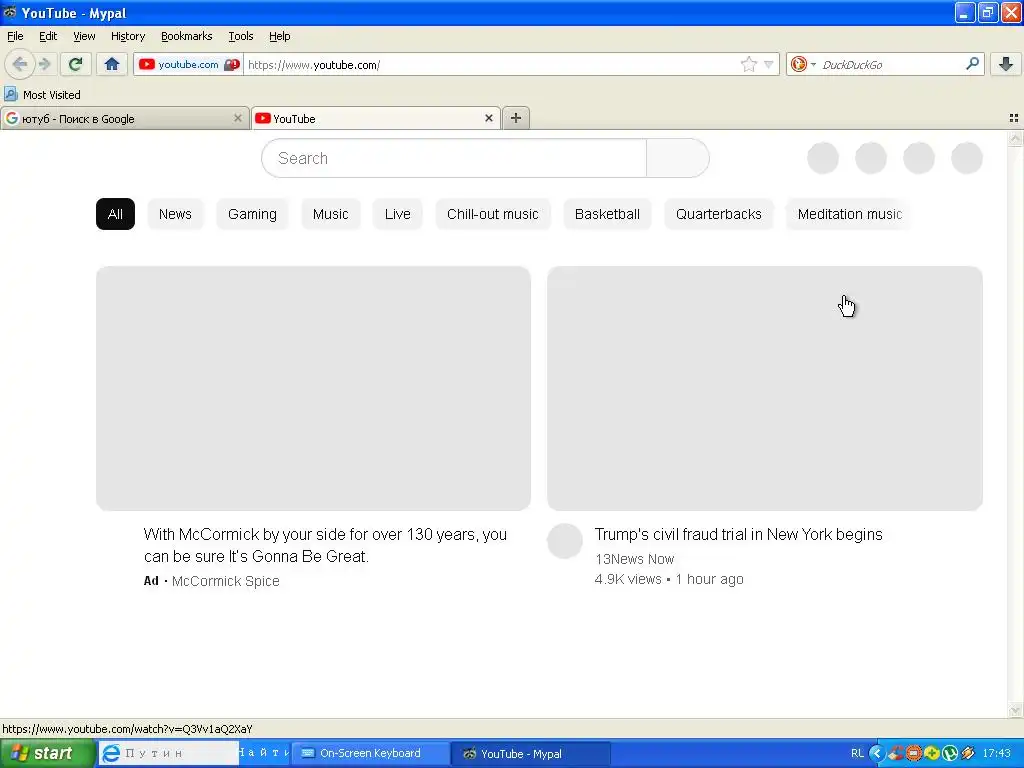The width and height of the screenshot is (1024, 768).
Task: Expand hidden tray icons with arrow
Action: tap(876, 753)
